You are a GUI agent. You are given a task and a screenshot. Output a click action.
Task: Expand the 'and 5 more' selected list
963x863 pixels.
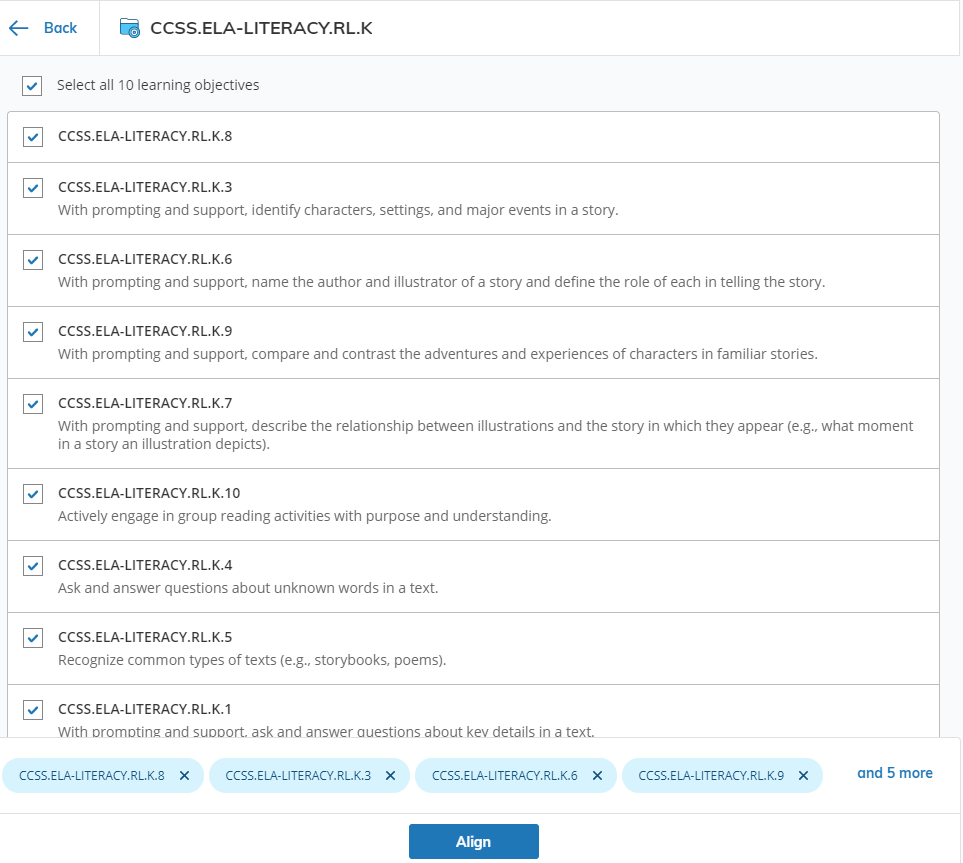(894, 773)
